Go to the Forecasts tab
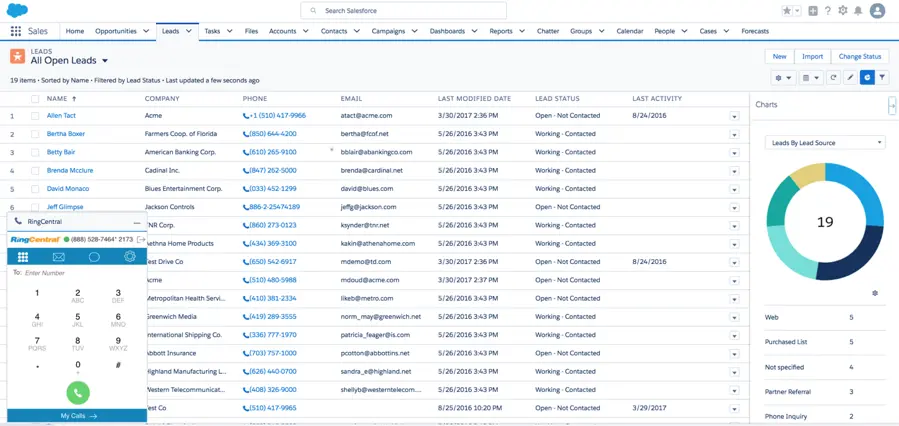This screenshot has width=899, height=426. (755, 31)
